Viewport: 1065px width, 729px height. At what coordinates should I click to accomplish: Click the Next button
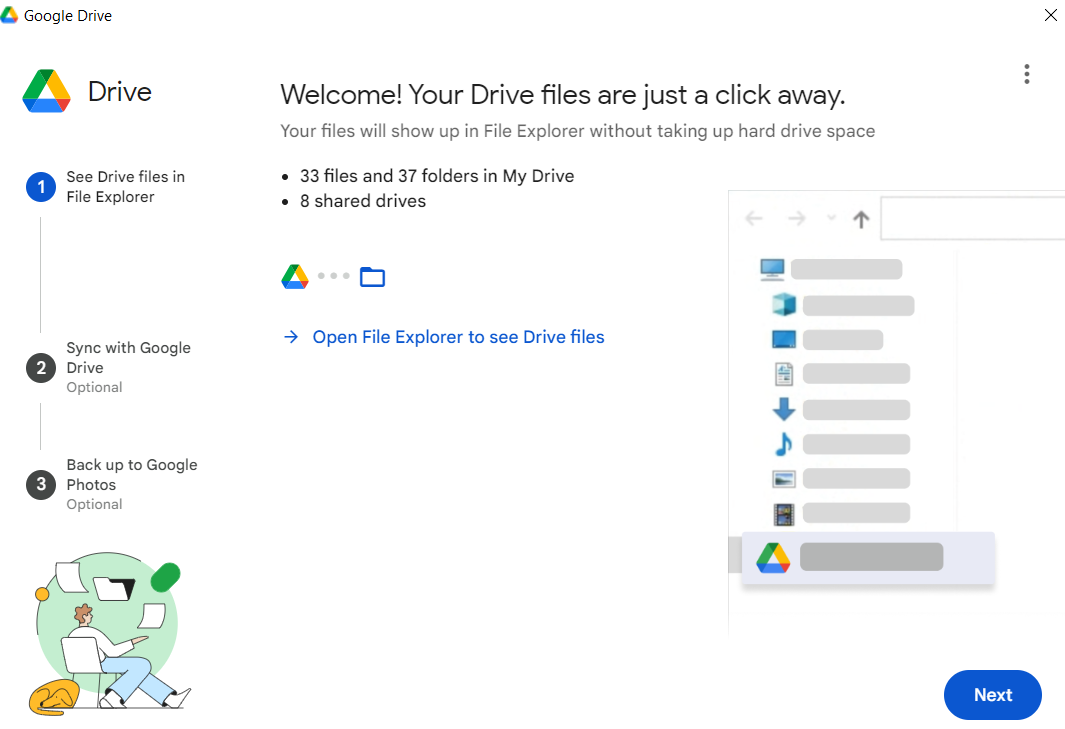[992, 694]
